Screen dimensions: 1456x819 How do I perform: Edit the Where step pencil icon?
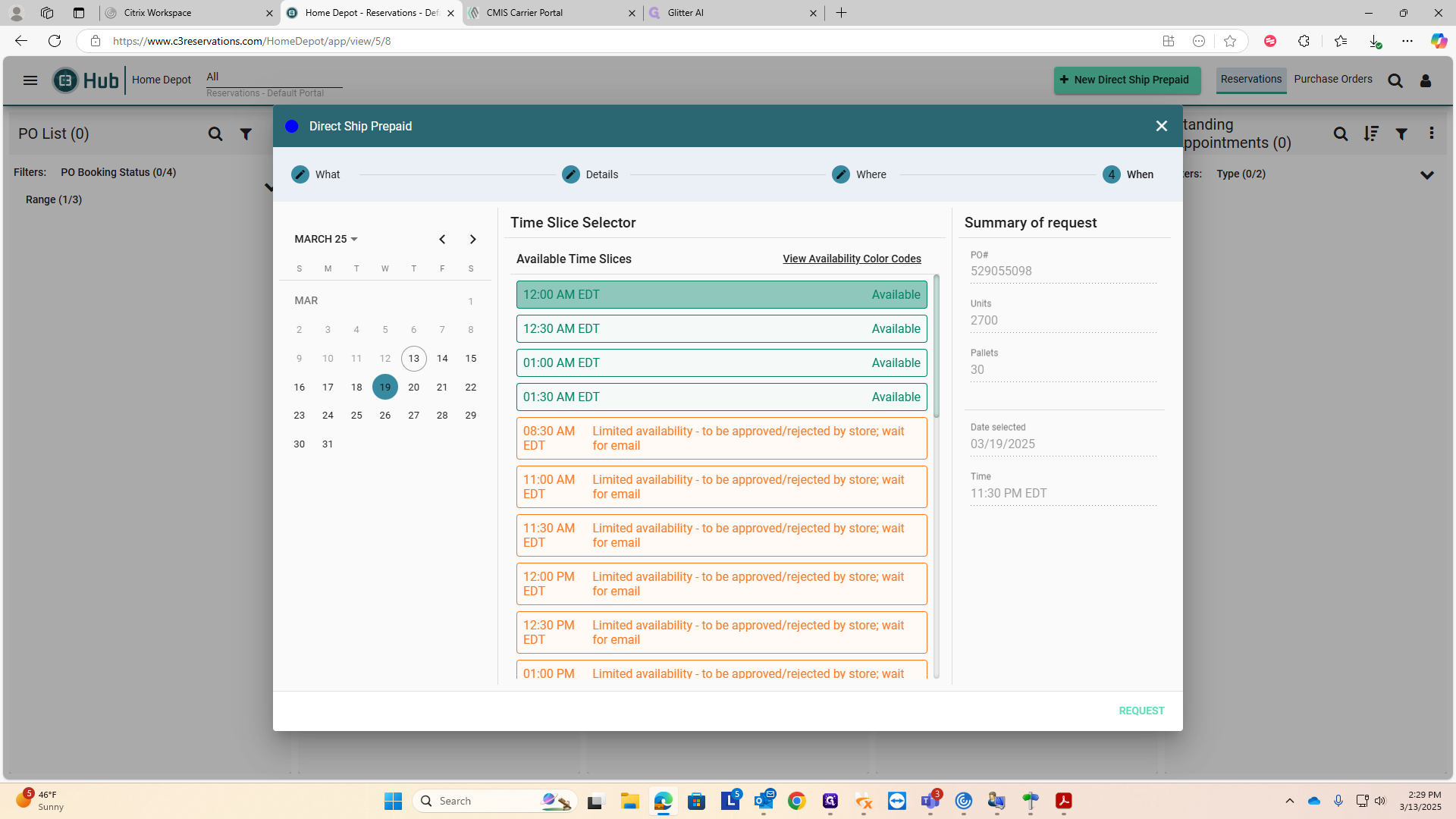[841, 174]
